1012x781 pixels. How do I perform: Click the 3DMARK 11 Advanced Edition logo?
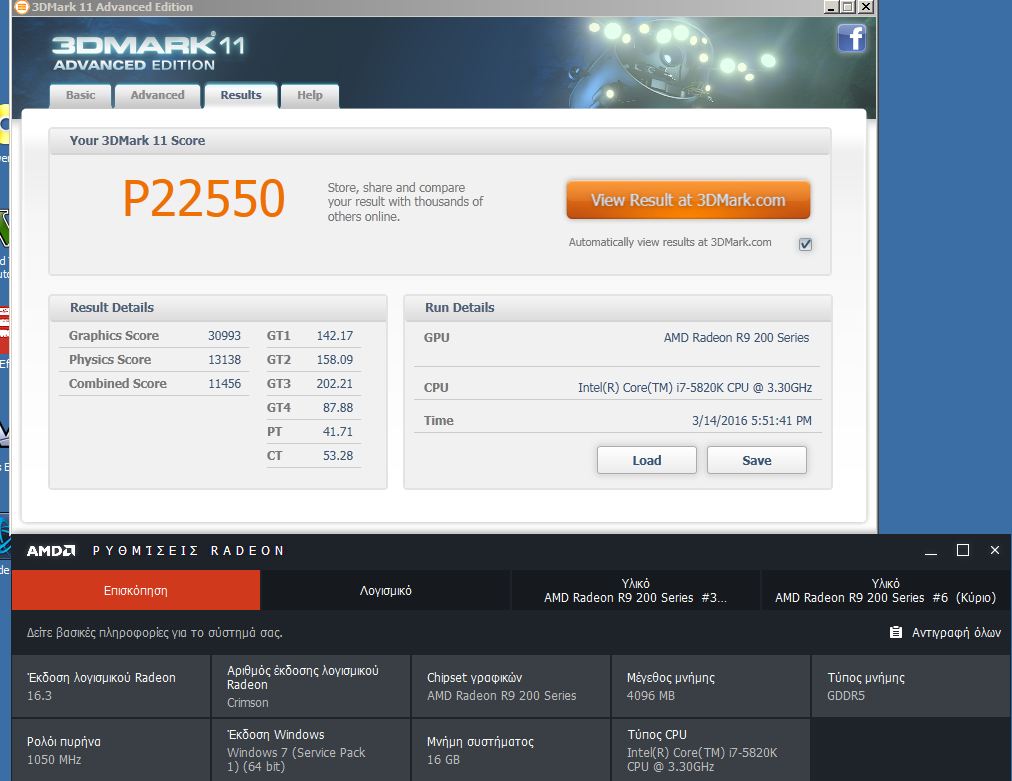(x=148, y=52)
